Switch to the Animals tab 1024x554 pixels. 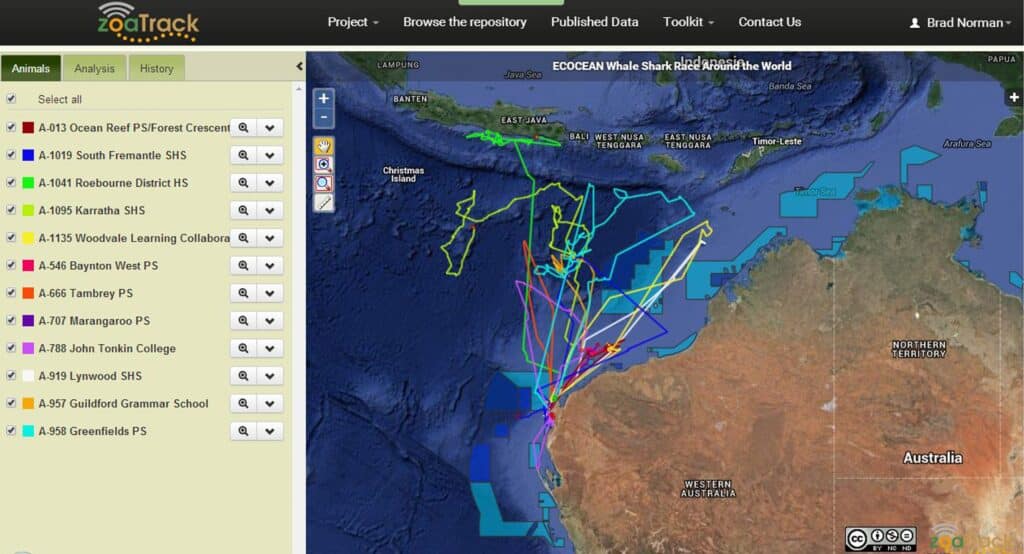pos(31,68)
